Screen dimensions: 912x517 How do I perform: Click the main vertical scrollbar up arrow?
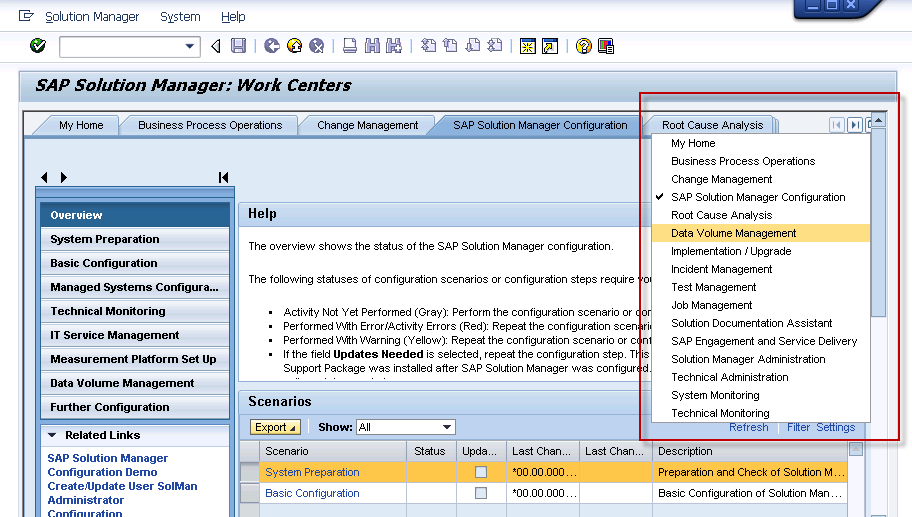[878, 120]
